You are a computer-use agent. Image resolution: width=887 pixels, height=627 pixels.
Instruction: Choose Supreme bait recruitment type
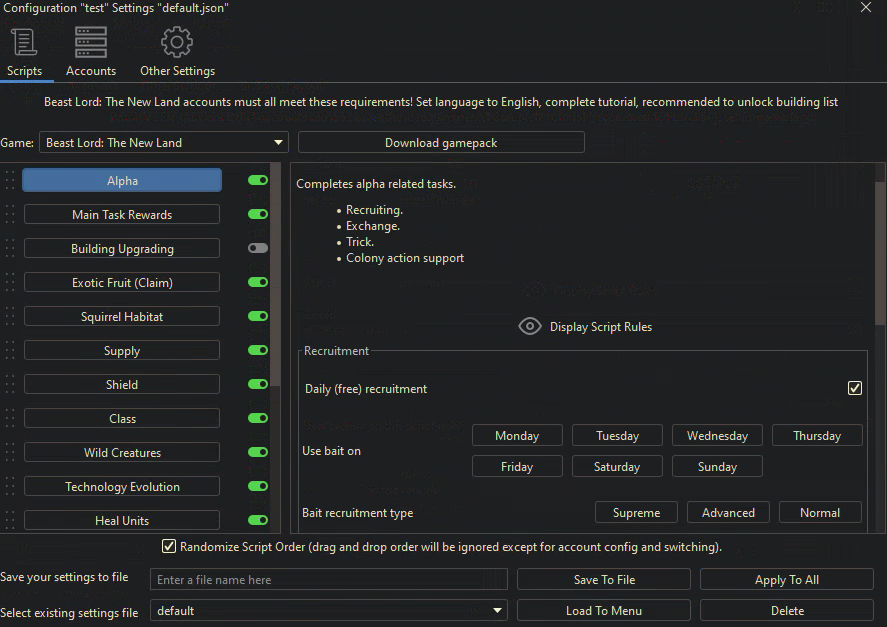pos(636,513)
